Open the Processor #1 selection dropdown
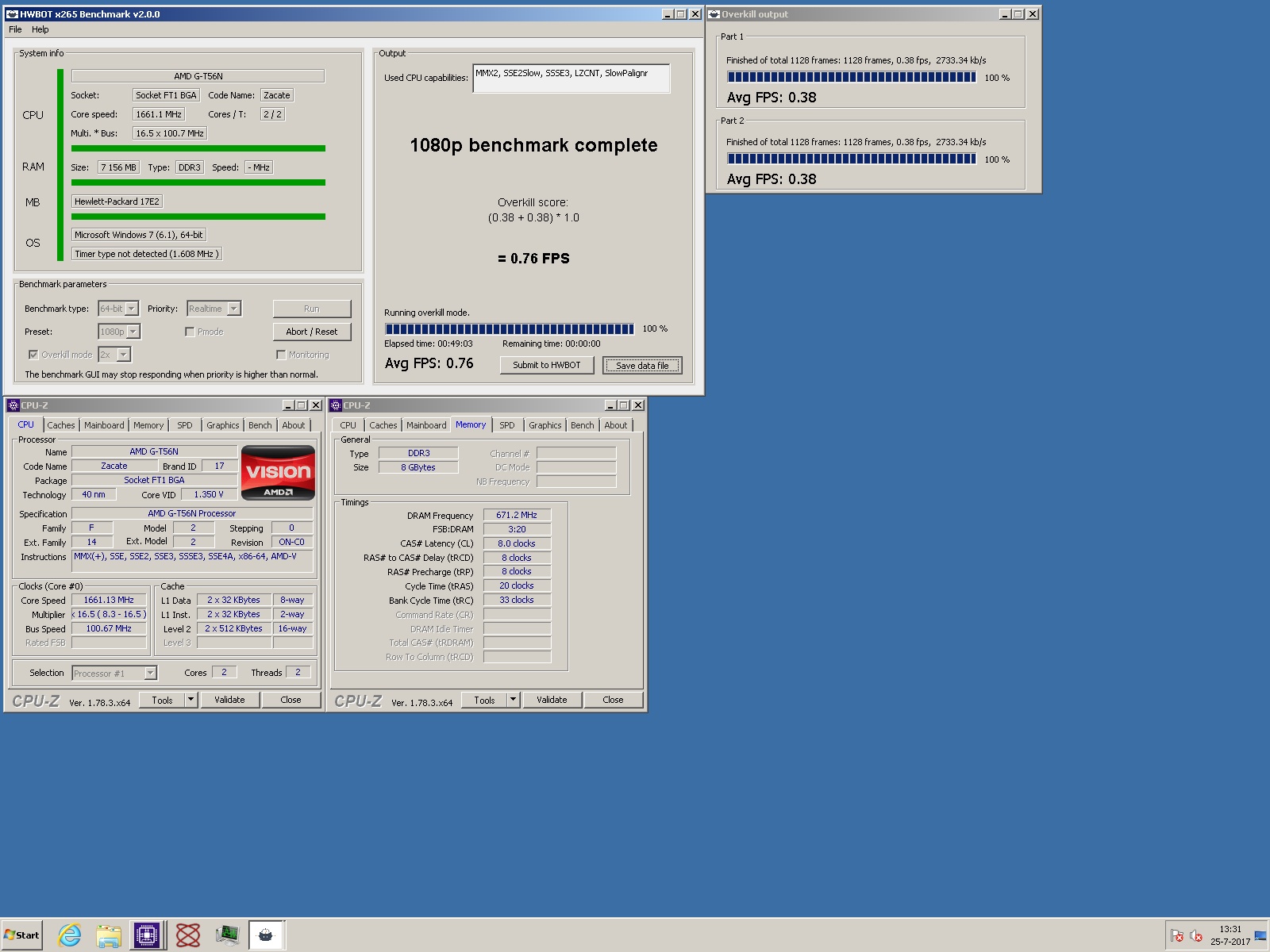The image size is (1270, 952). [x=150, y=674]
